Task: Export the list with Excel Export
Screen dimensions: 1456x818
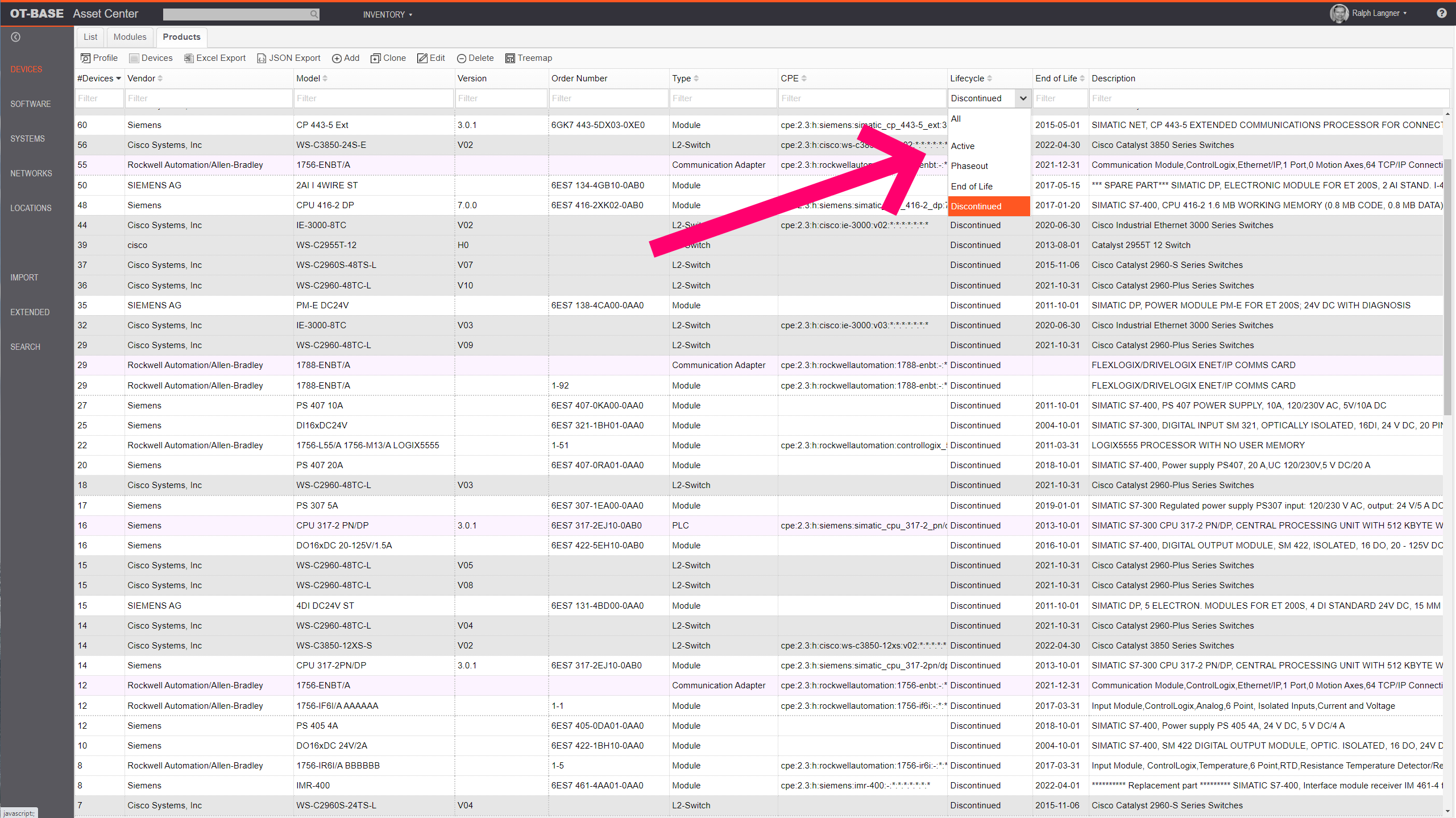Action: tap(215, 58)
